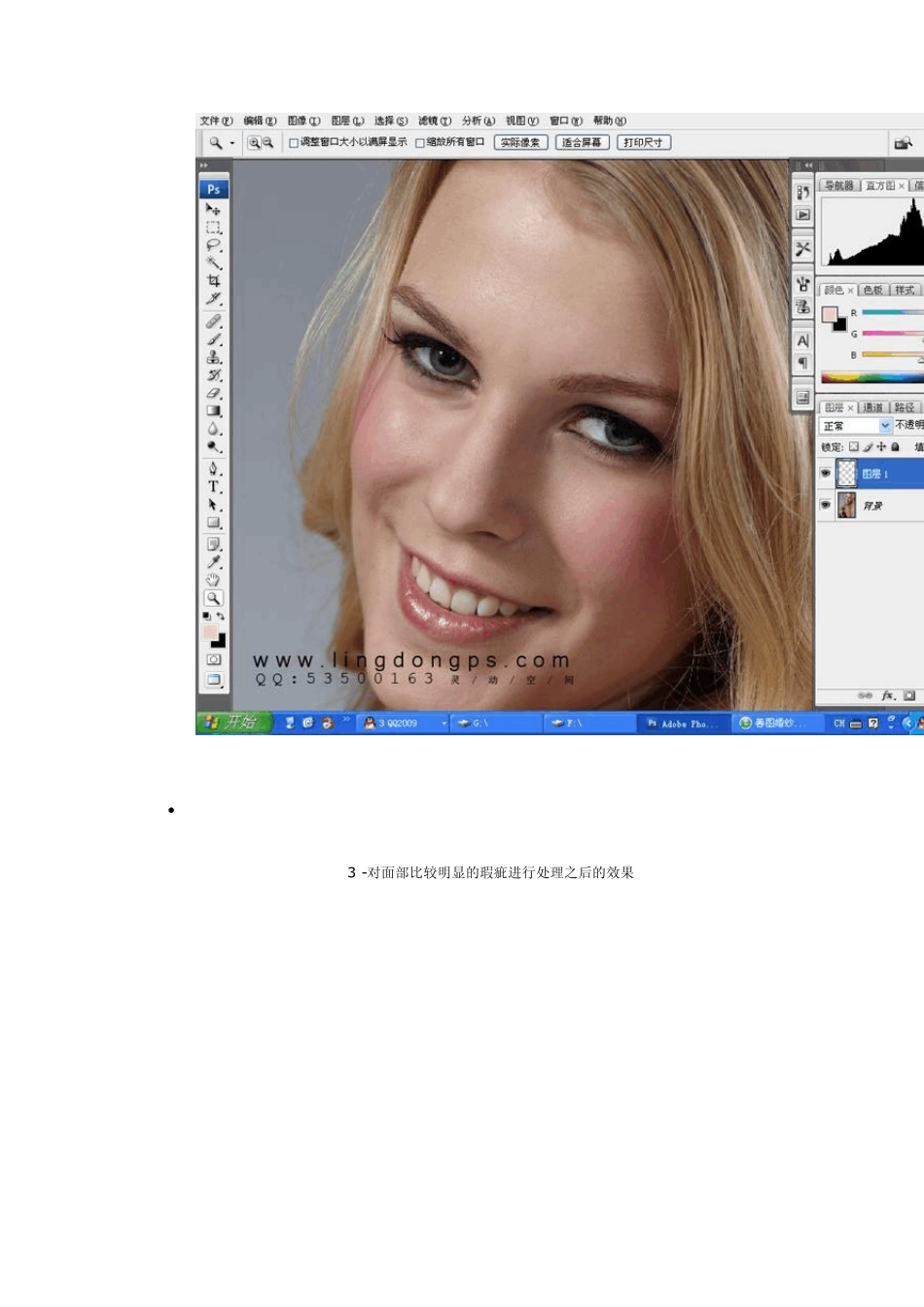Select the Blur tool
This screenshot has width=924, height=1307.
click(x=213, y=429)
